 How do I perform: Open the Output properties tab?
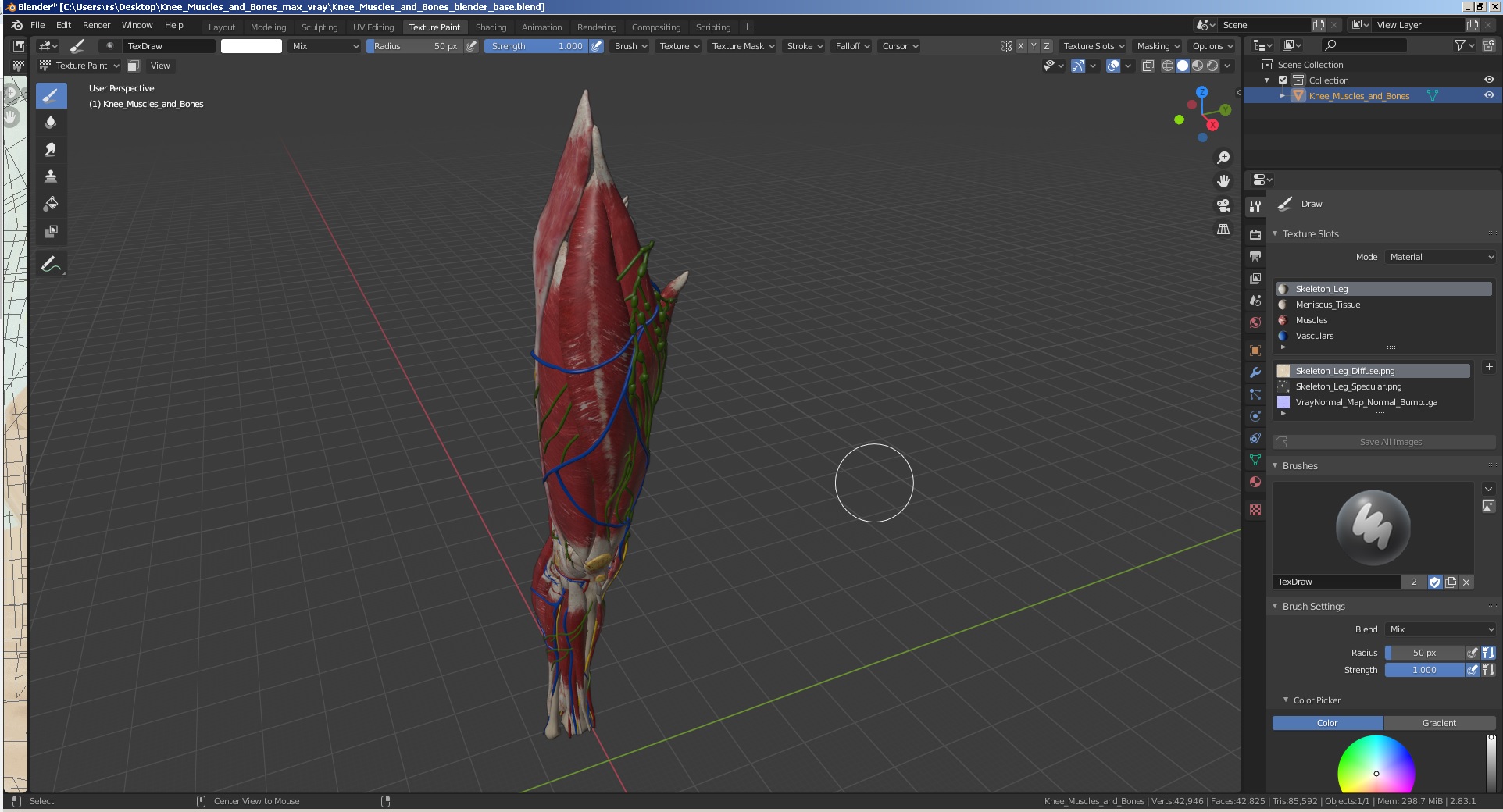1255,257
